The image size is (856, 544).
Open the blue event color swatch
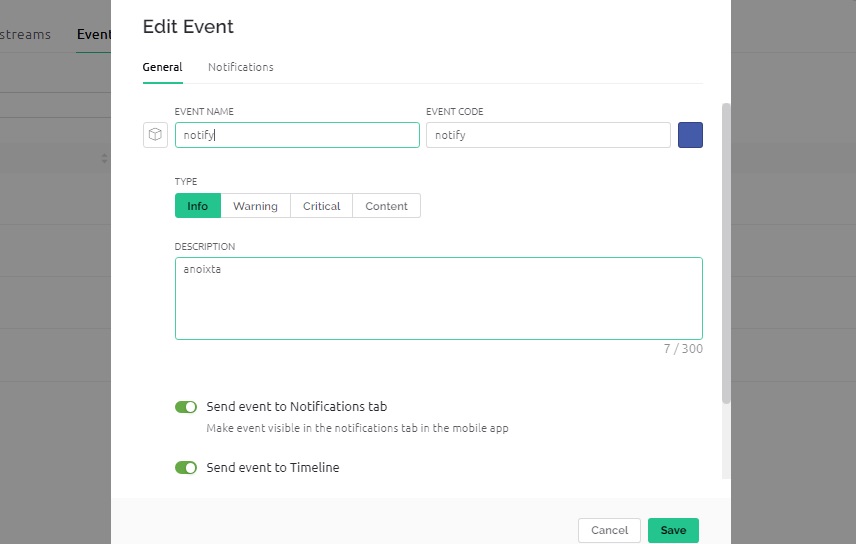pyautogui.click(x=690, y=135)
